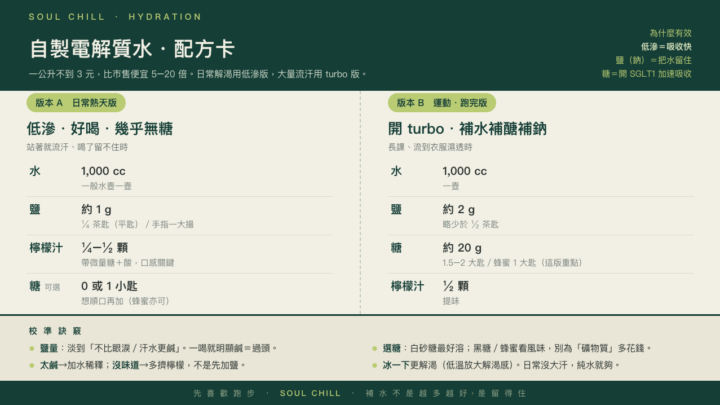The image size is (720, 405).
Task: Click the hint "略少於 ½ 茶匙"
Action: [470, 224]
